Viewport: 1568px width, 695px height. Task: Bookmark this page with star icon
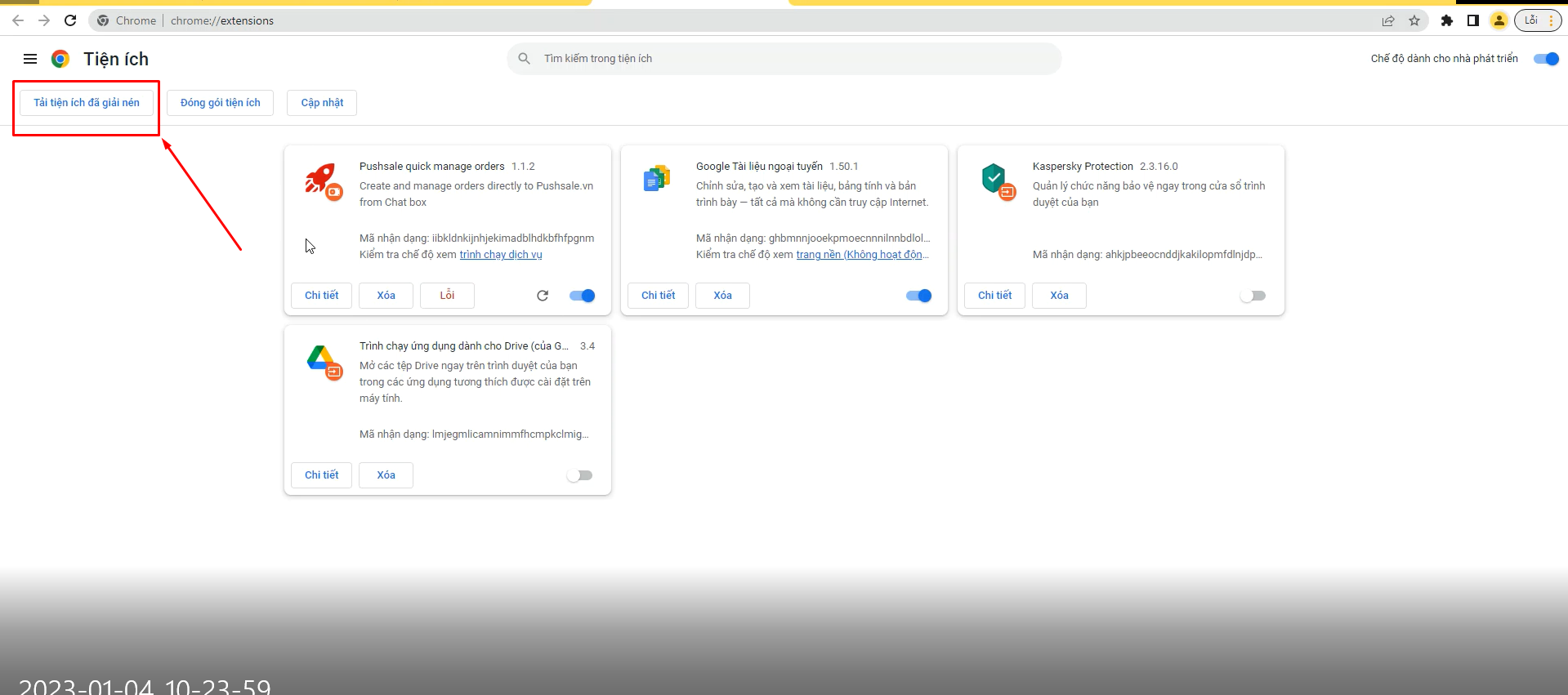point(1414,20)
